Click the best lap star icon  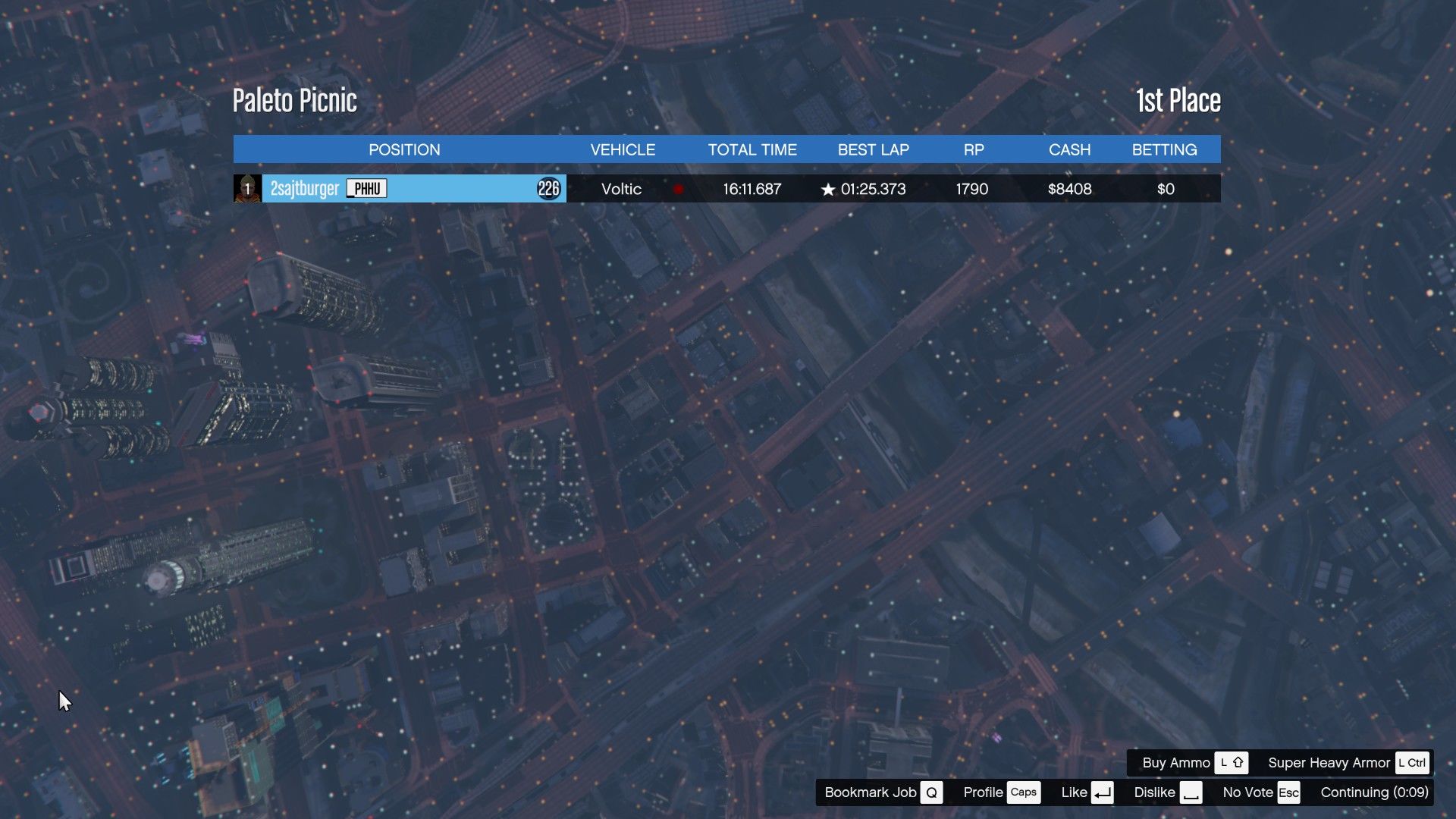828,190
